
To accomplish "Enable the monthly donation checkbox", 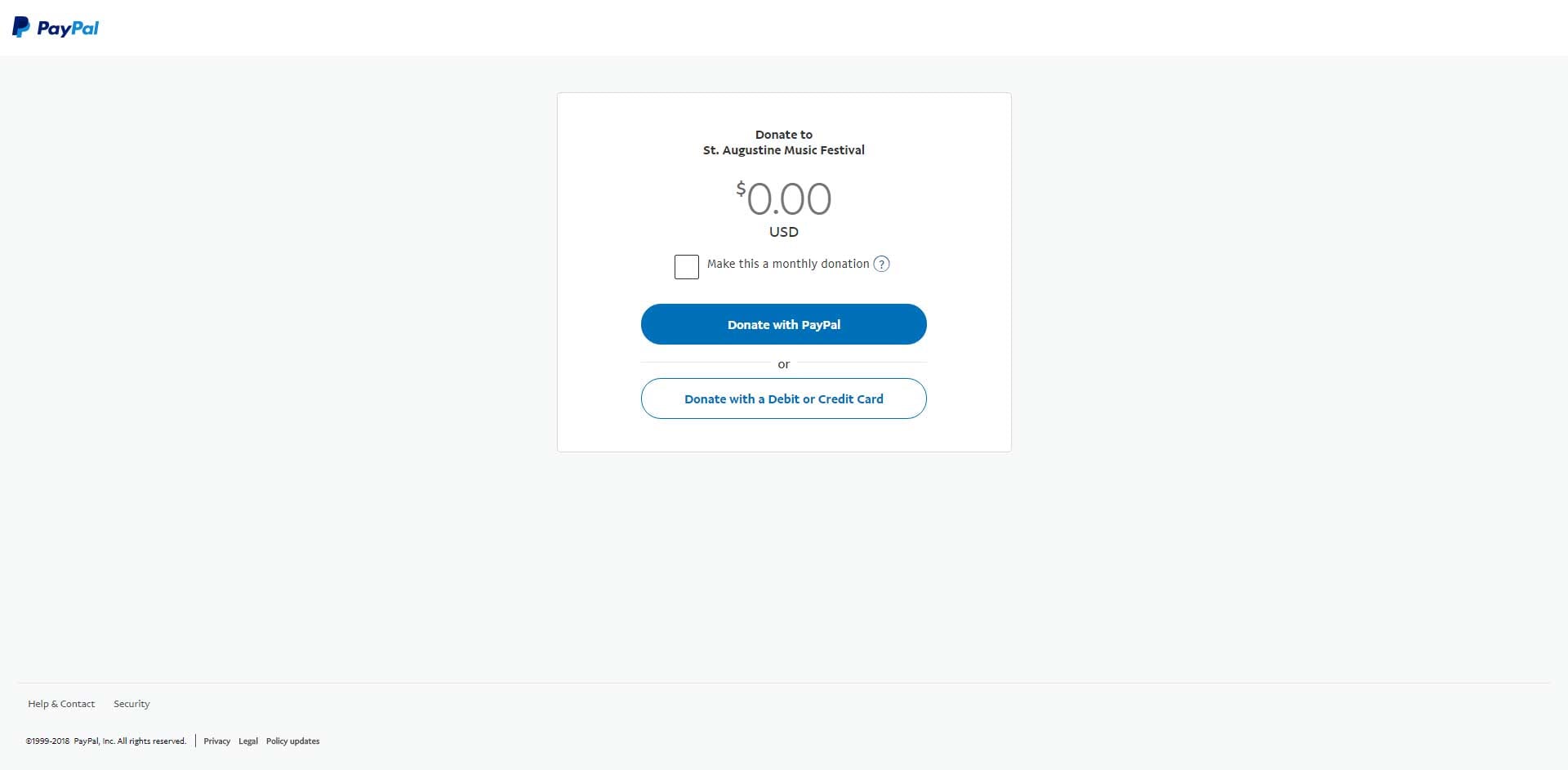I will point(687,267).
